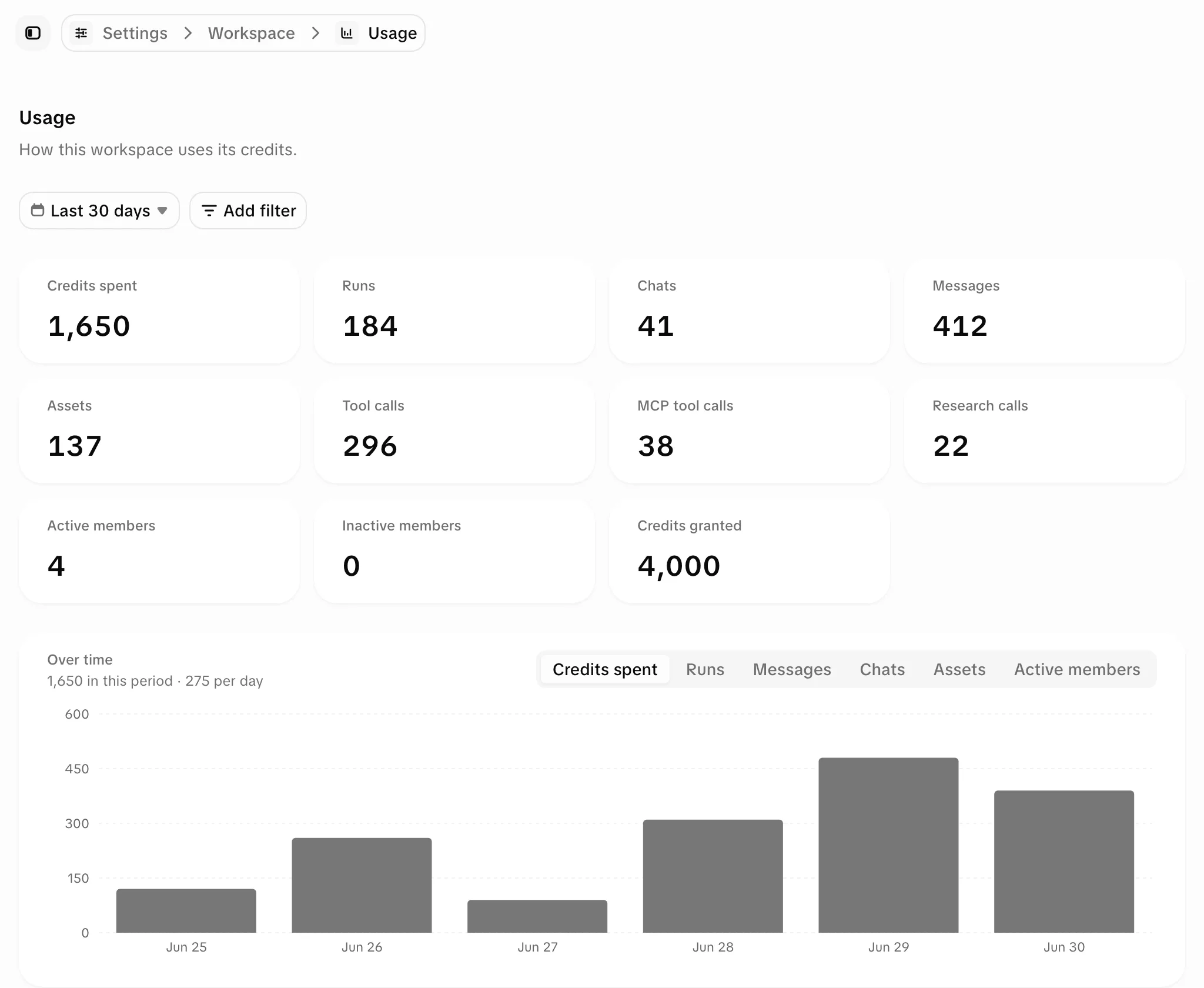This screenshot has width=1204, height=988.
Task: Click the Runs 184 card
Action: [454, 312]
